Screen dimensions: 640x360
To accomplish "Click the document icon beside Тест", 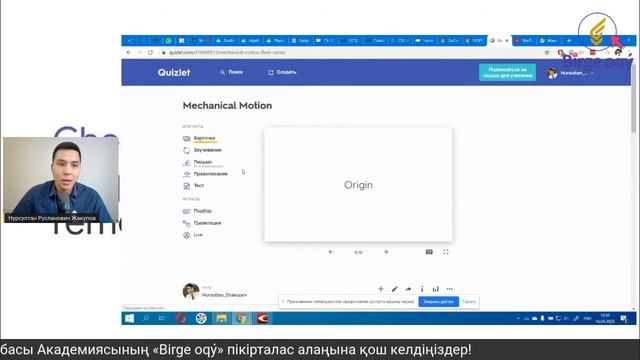I will pos(187,186).
